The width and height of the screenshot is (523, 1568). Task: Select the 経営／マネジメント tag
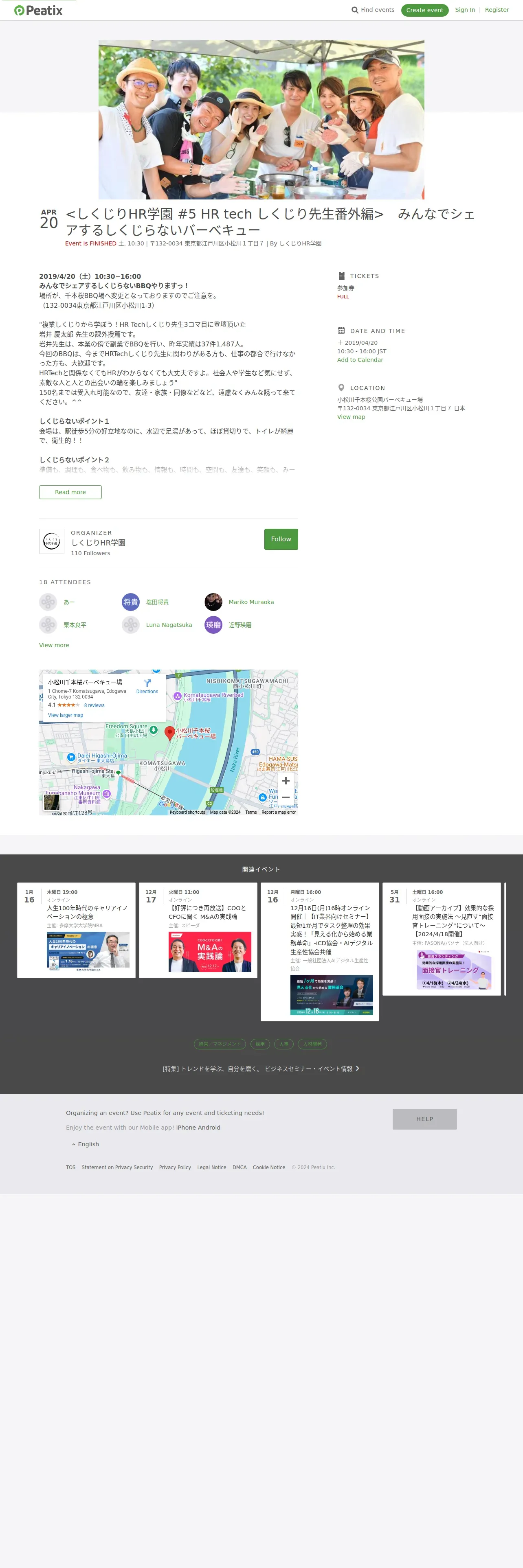tap(220, 1044)
